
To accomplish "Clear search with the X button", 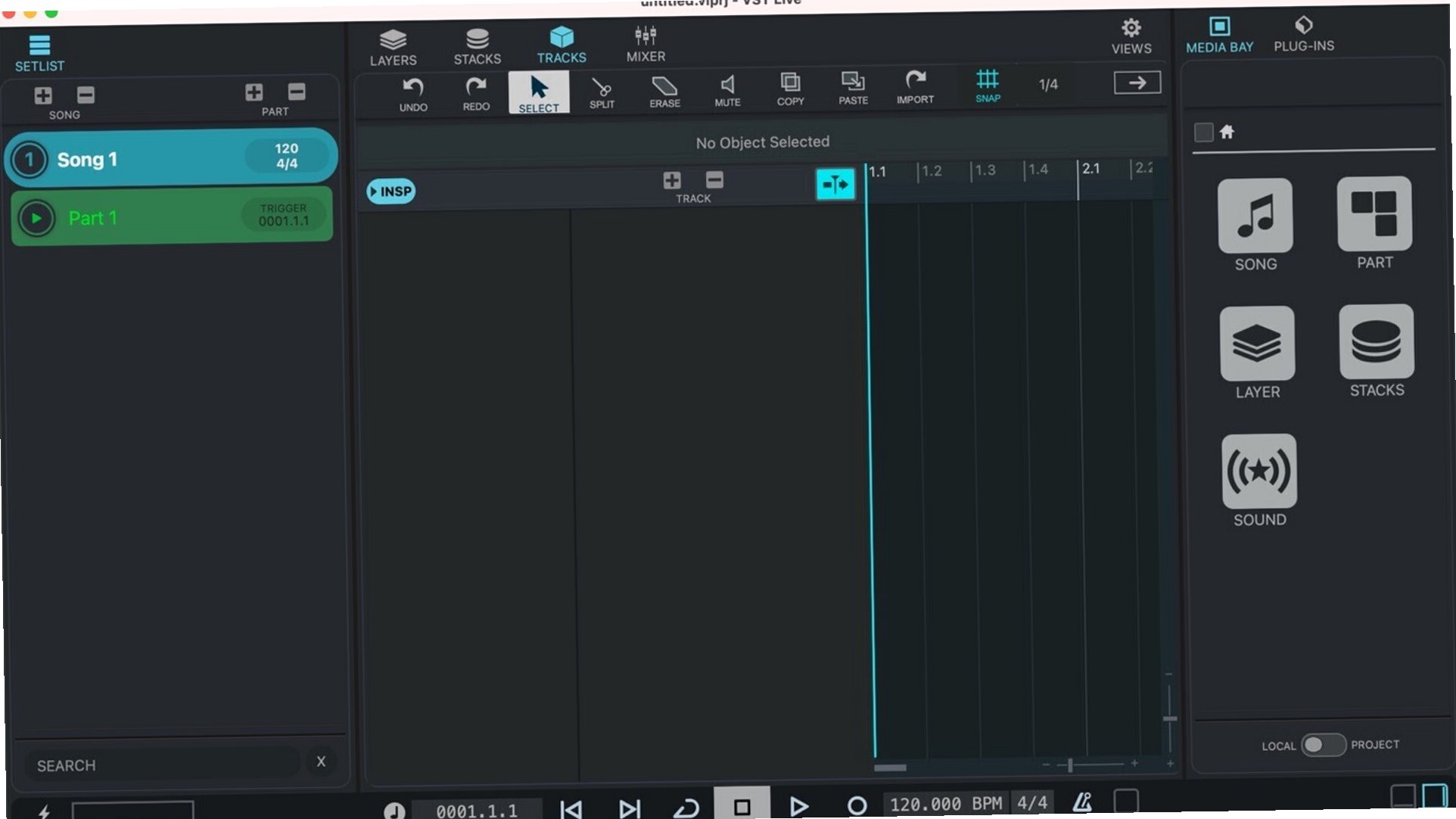I will coord(321,761).
